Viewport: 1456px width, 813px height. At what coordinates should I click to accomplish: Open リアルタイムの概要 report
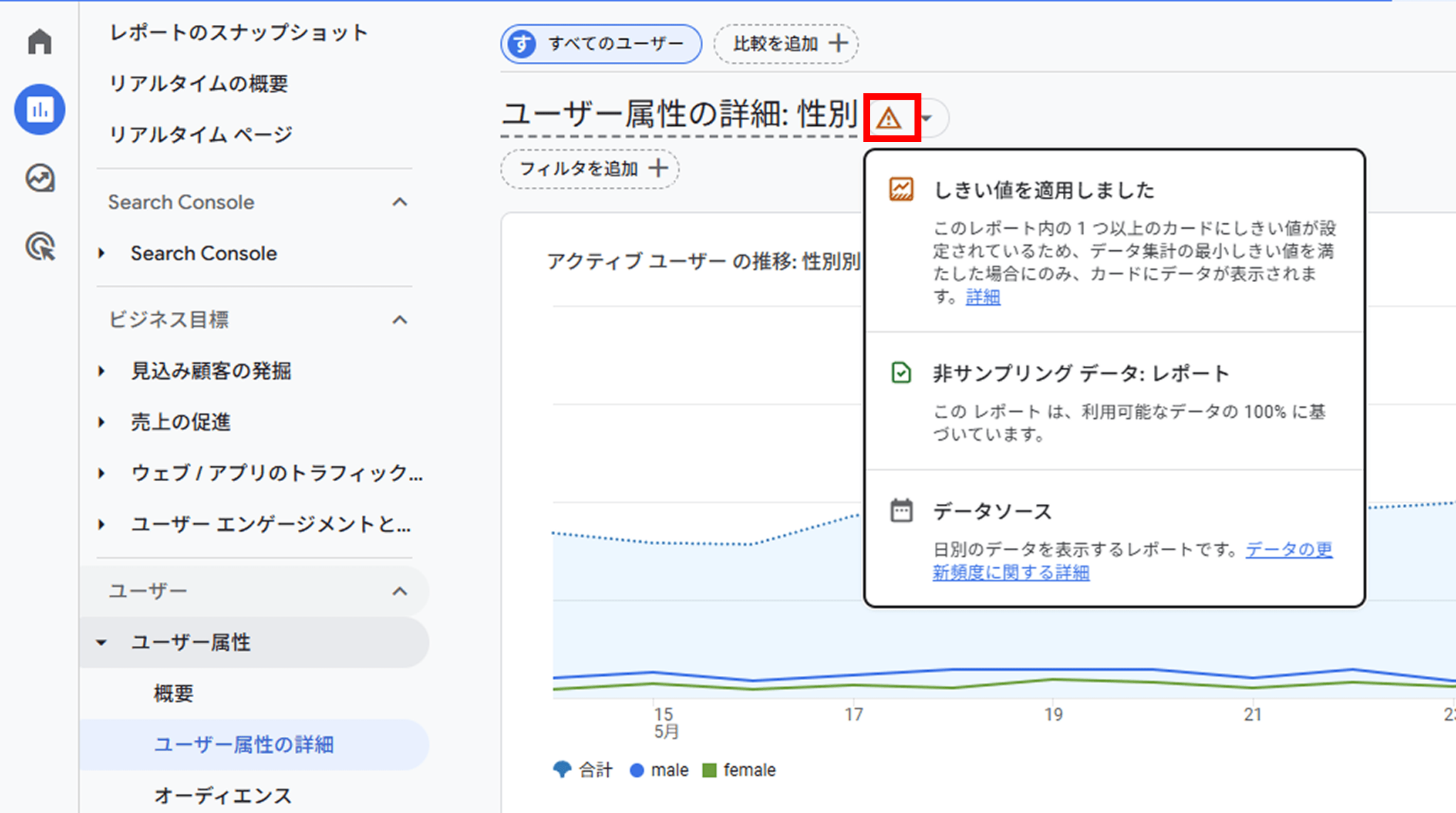tap(198, 84)
